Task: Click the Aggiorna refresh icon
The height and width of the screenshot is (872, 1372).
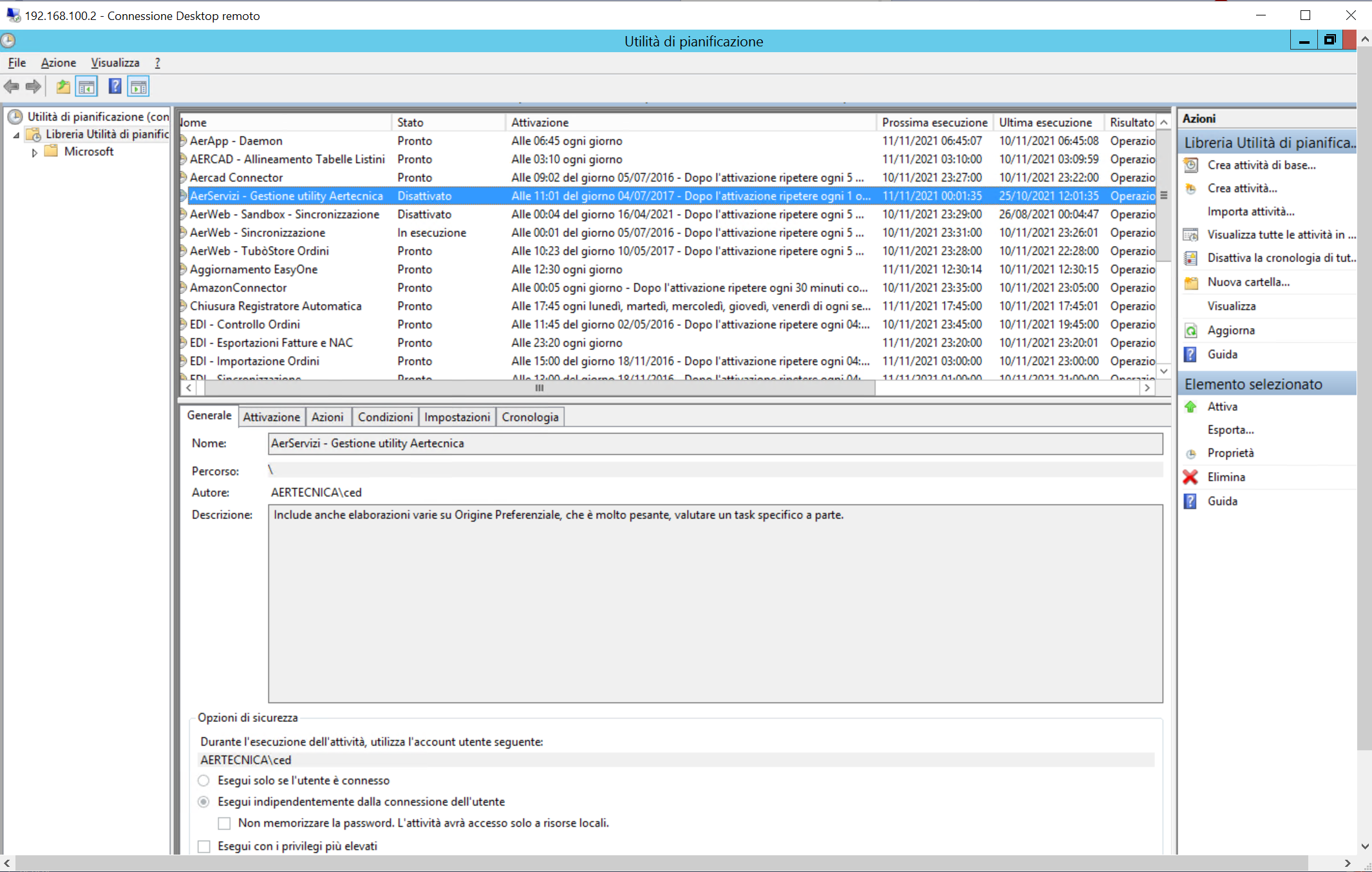Action: 1191,330
